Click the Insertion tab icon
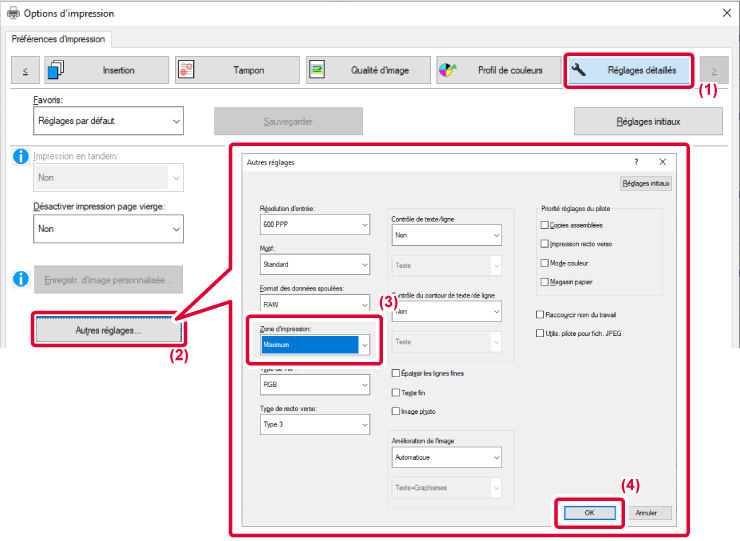740x541 pixels. [56, 70]
